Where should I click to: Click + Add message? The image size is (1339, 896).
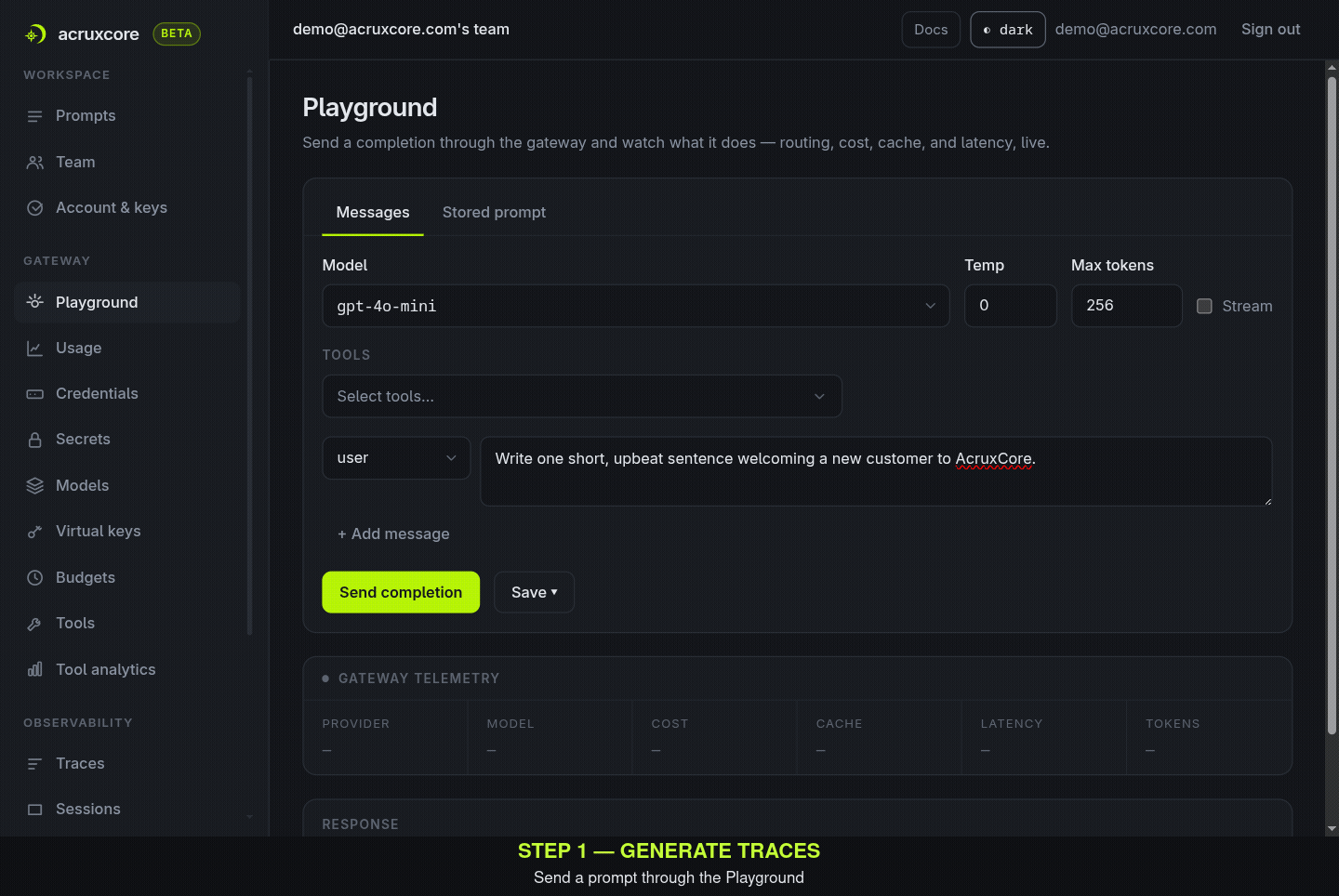pos(393,534)
